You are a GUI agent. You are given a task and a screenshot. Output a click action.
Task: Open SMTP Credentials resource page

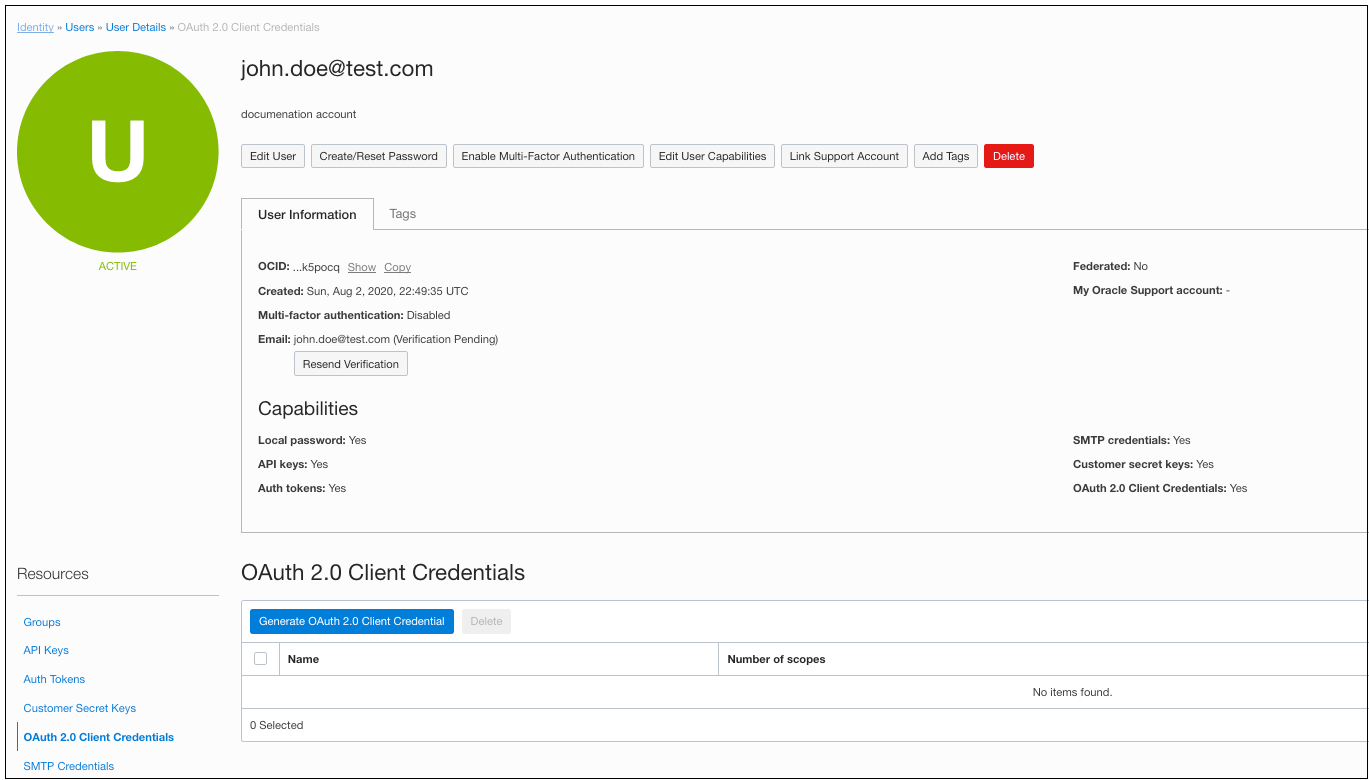click(x=68, y=765)
